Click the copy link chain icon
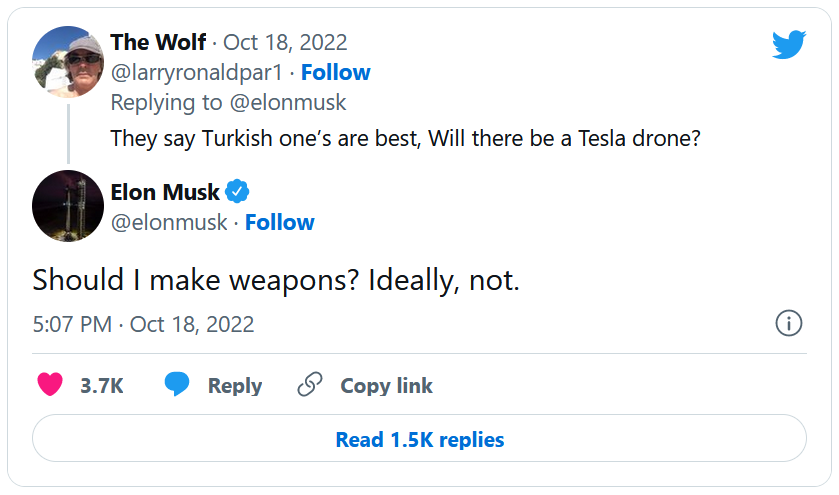The height and width of the screenshot is (495, 839). [310, 385]
